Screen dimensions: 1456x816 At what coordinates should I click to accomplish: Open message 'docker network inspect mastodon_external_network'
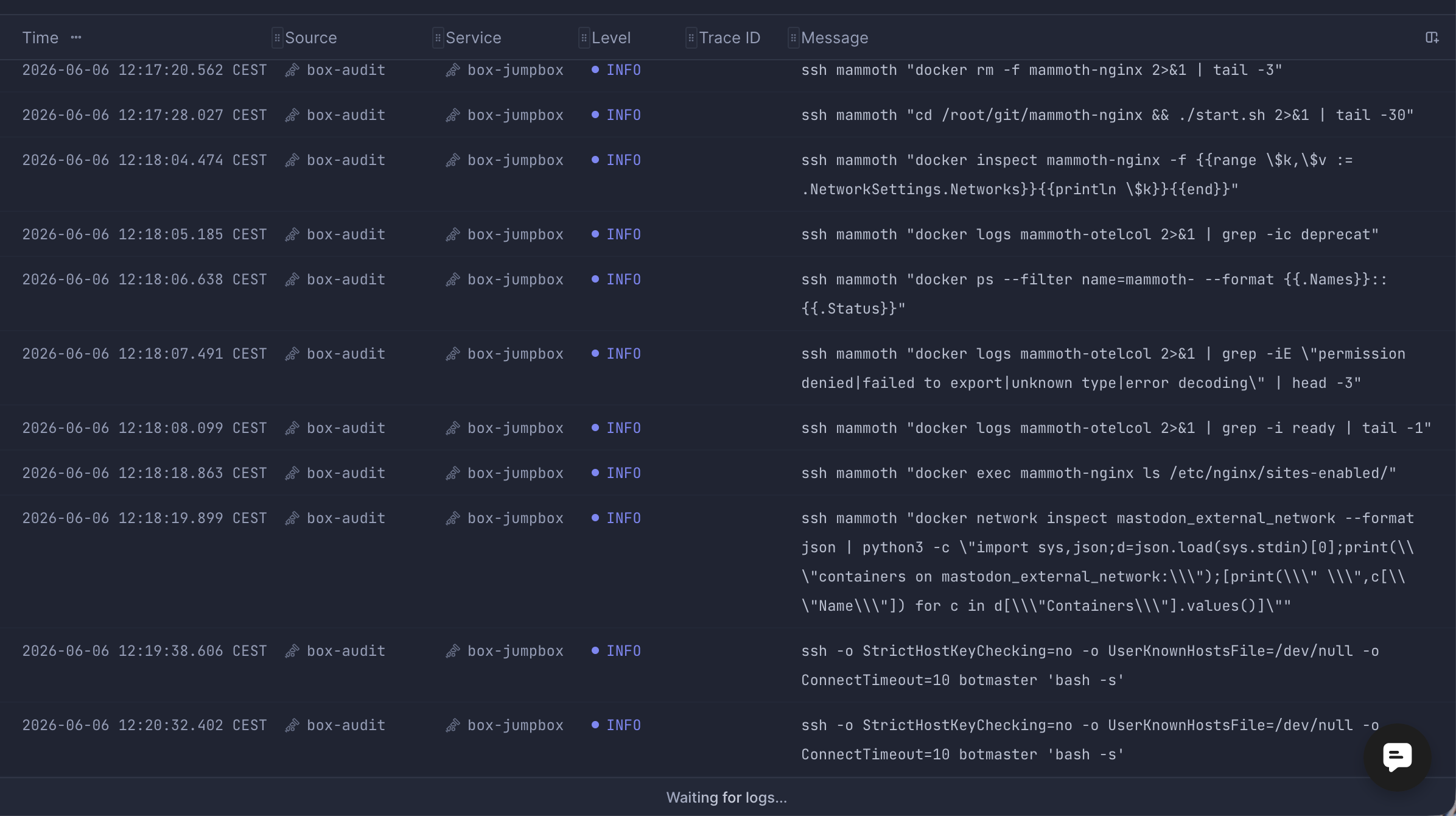[x=1107, y=562]
